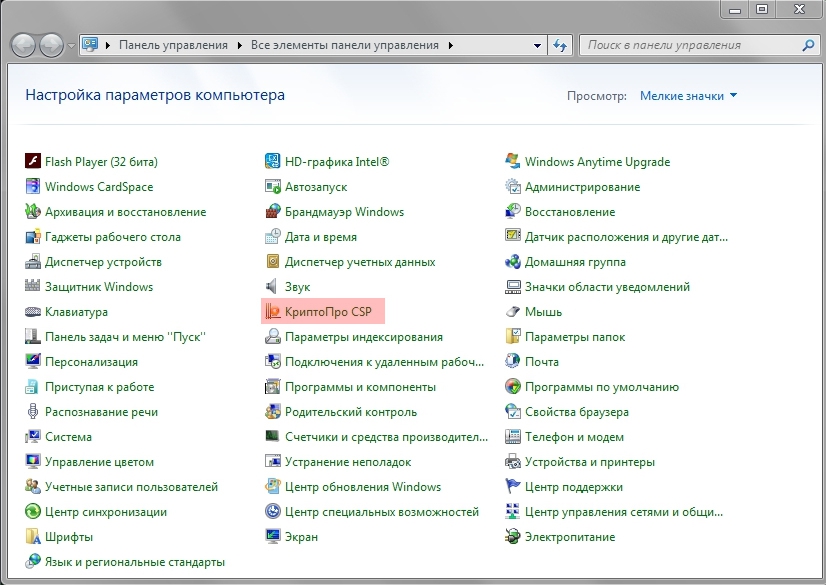Screen dimensions: 826x585
Task: Open the Распознавание речи microphone icon
Action: 33,411
